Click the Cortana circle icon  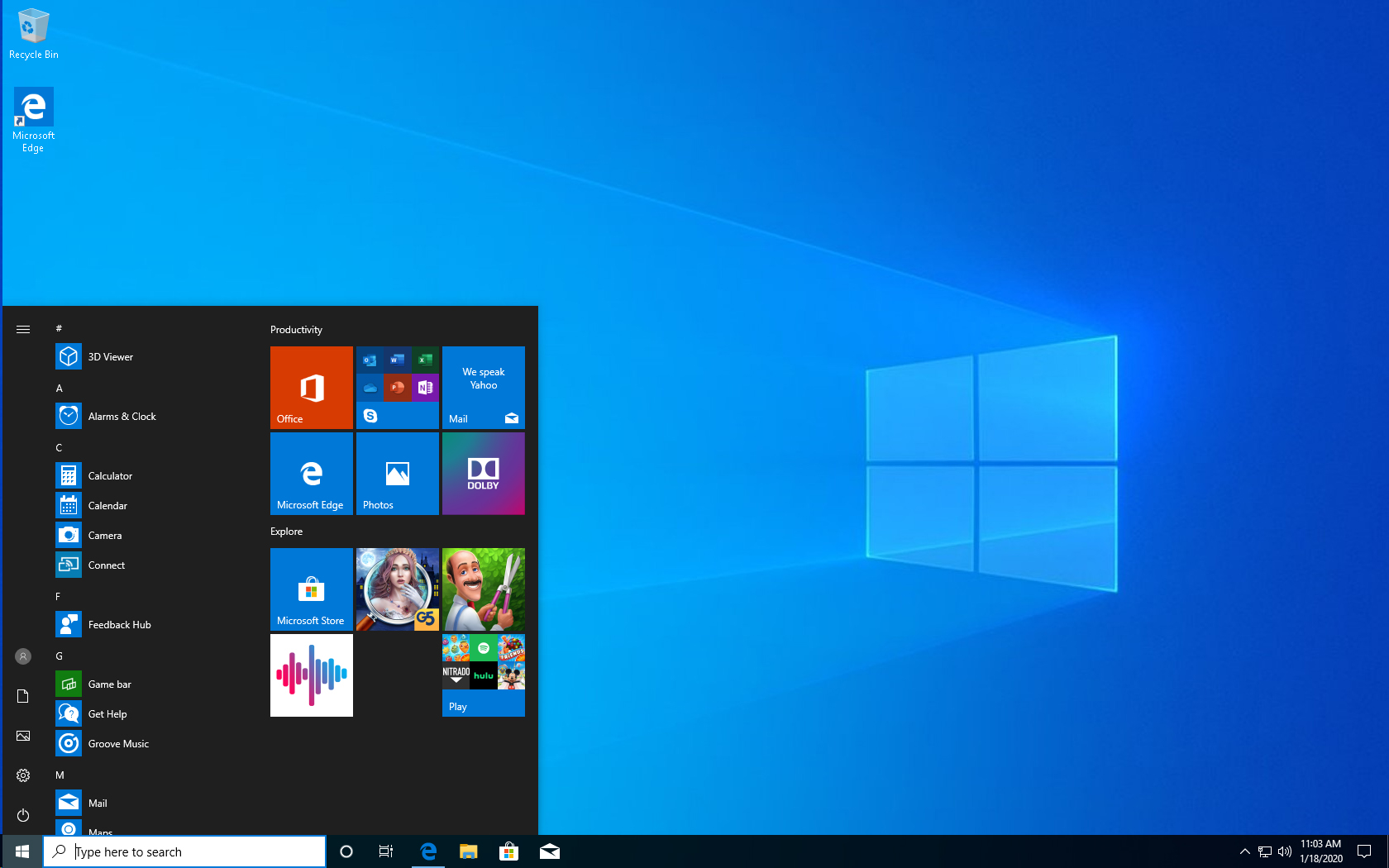pos(346,851)
